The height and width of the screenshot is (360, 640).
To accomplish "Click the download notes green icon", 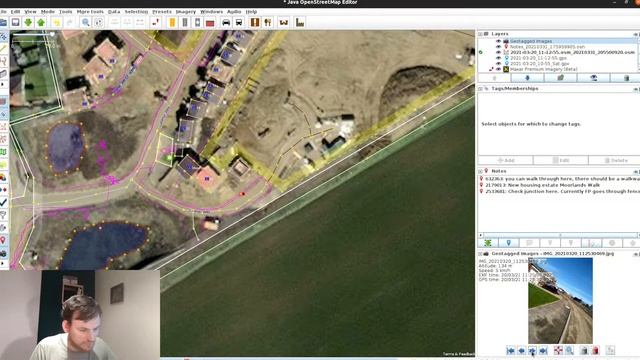I will 488,243.
